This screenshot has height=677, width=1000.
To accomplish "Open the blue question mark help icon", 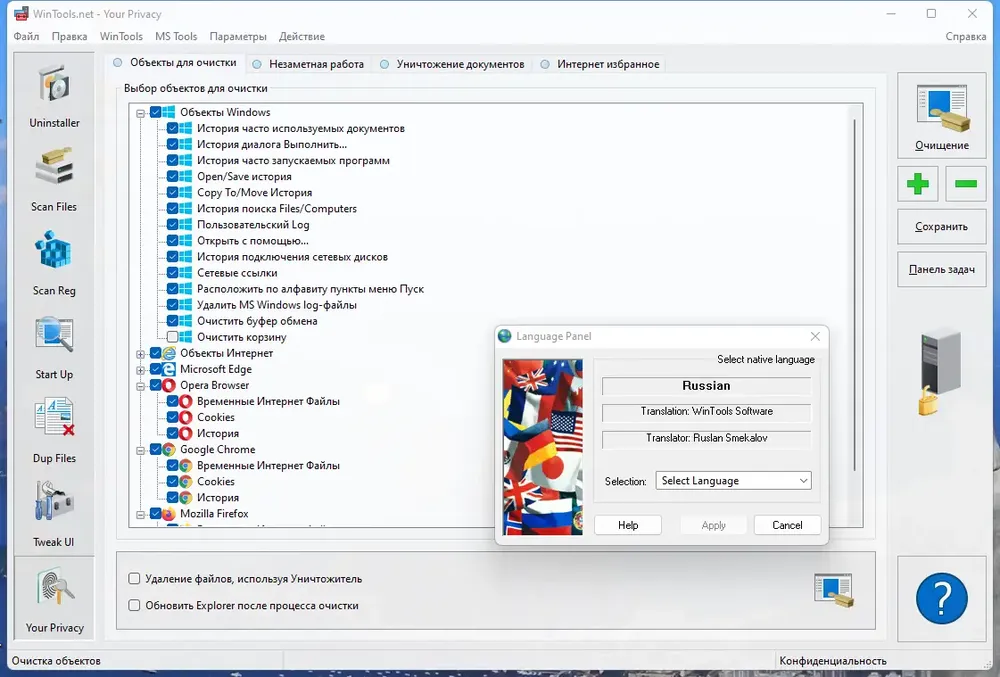I will [x=941, y=600].
